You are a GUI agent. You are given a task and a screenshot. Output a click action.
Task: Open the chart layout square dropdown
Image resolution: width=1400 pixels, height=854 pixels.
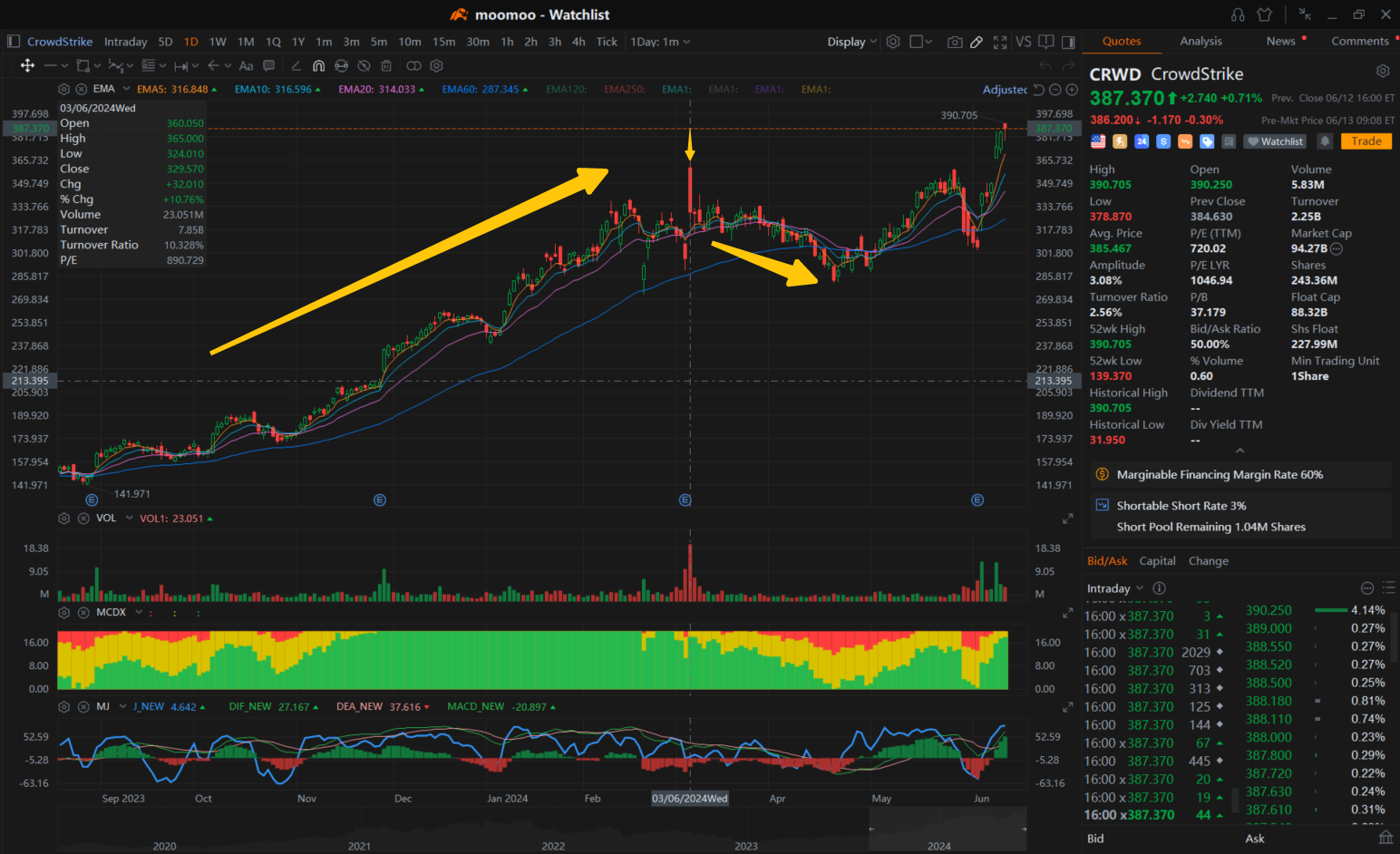click(920, 42)
